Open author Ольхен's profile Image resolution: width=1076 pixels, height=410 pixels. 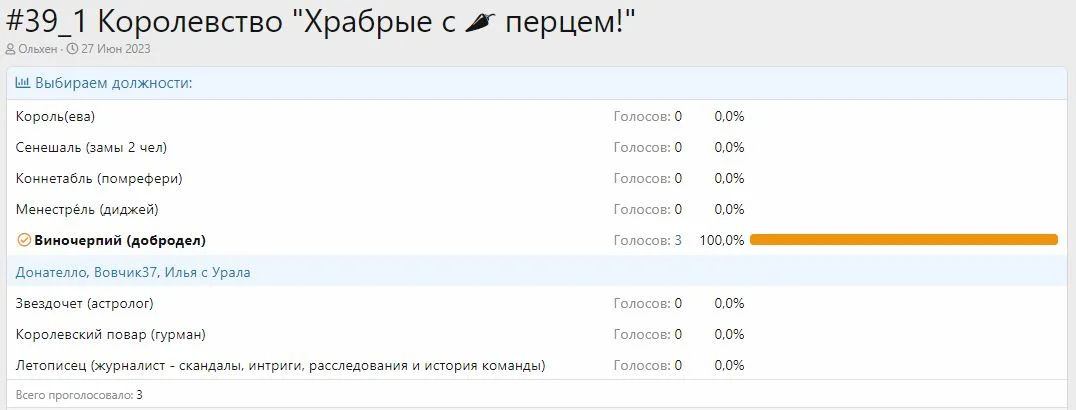37,49
